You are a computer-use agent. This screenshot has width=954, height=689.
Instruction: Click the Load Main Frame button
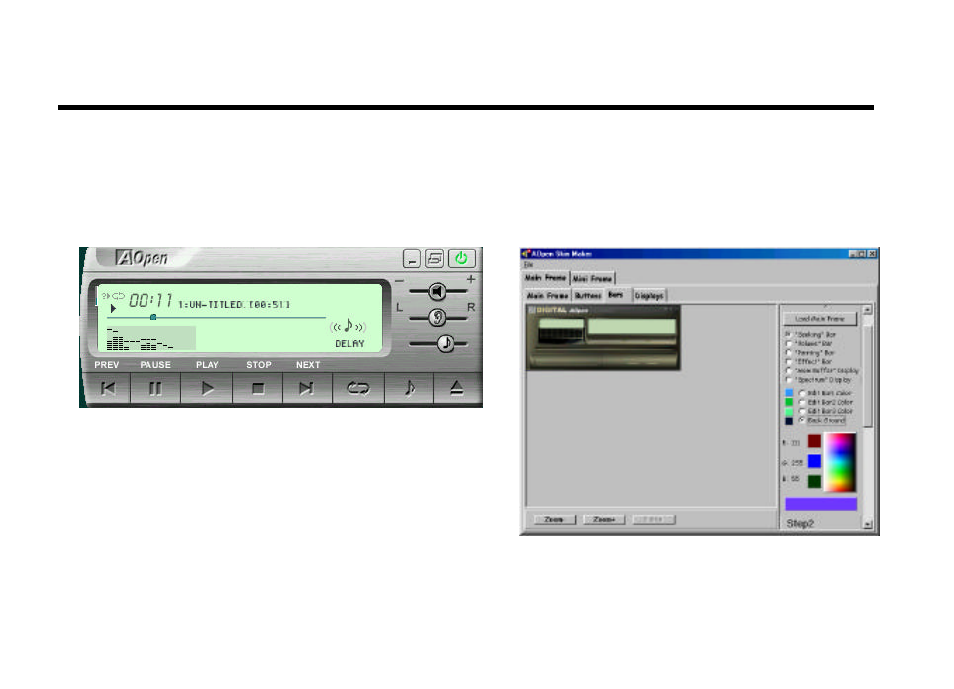tap(820, 318)
